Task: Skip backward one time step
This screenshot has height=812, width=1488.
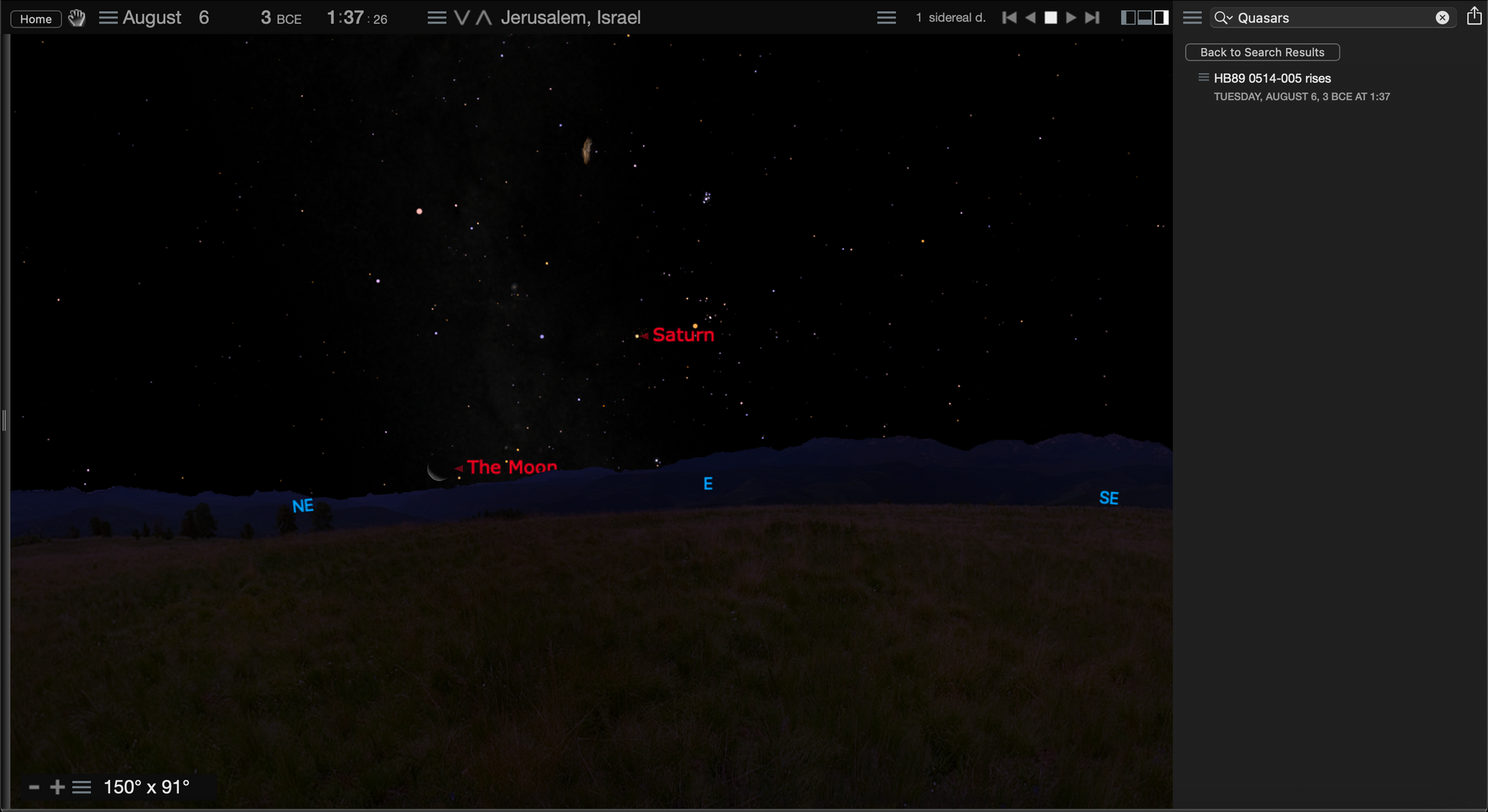Action: (1009, 18)
